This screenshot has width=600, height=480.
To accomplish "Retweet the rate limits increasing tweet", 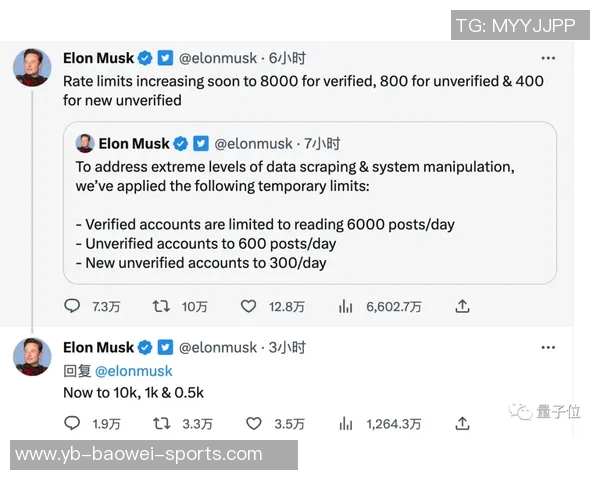I will click(161, 307).
